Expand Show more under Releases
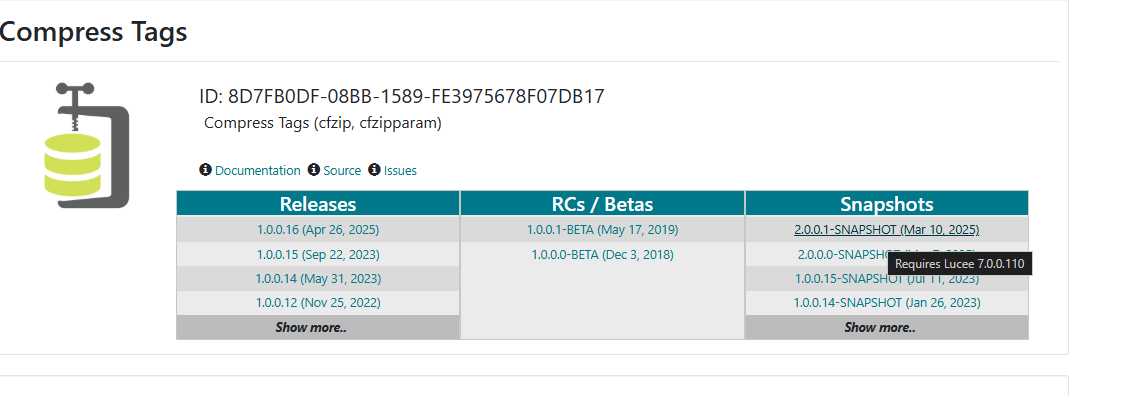 (311, 327)
